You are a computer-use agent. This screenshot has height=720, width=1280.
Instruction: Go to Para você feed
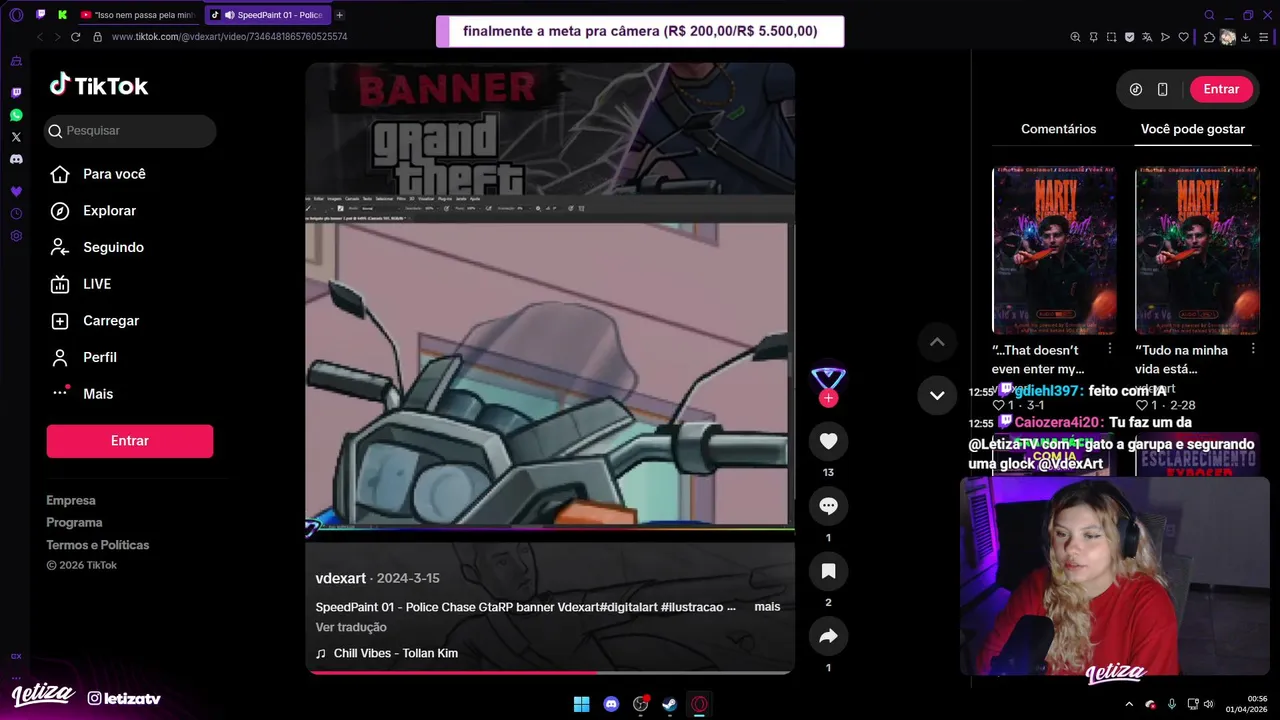[x=99, y=174]
